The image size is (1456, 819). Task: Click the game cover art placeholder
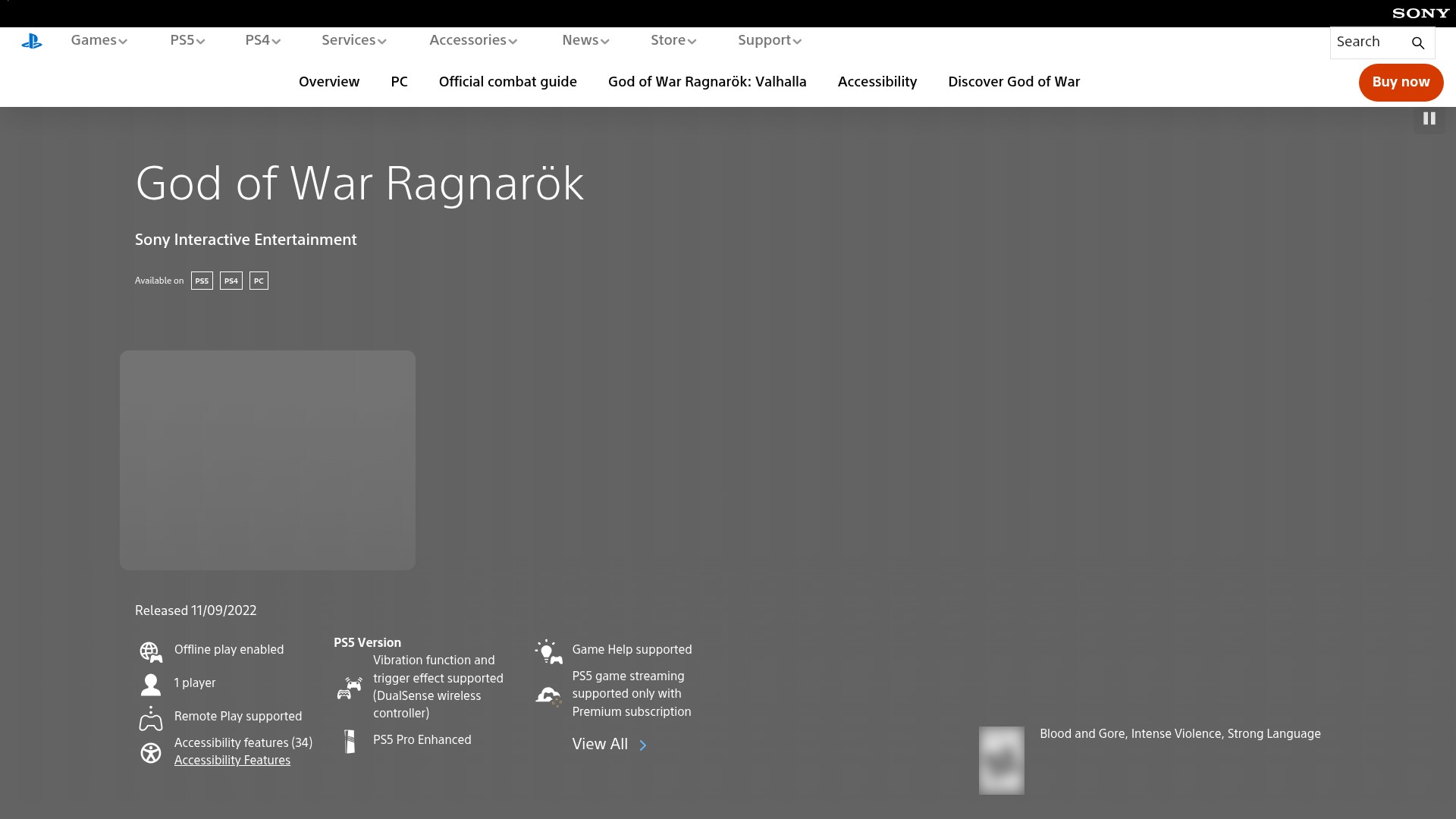(x=268, y=460)
